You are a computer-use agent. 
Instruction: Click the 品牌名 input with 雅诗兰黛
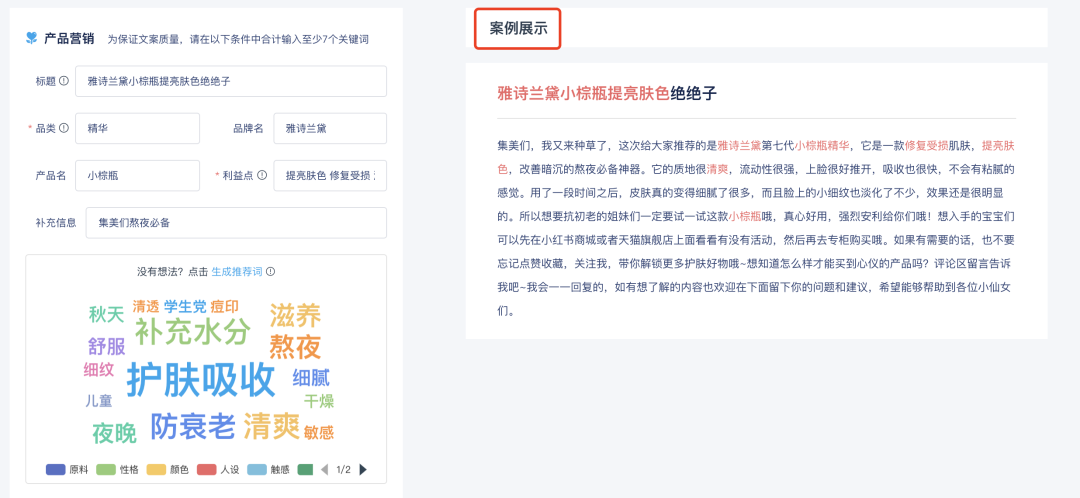[x=330, y=128]
